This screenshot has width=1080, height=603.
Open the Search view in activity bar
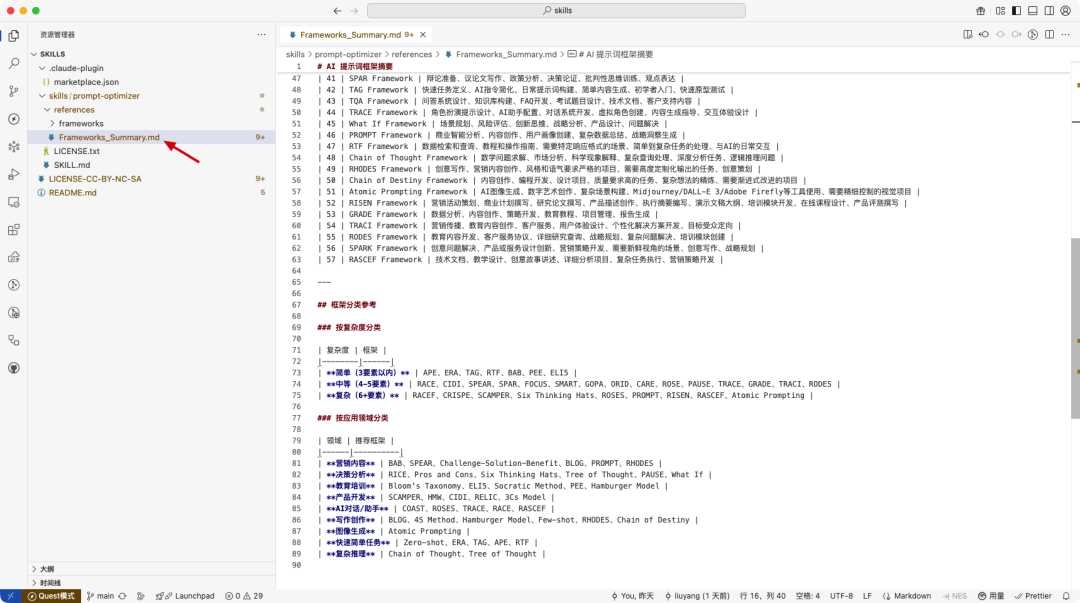click(x=14, y=63)
